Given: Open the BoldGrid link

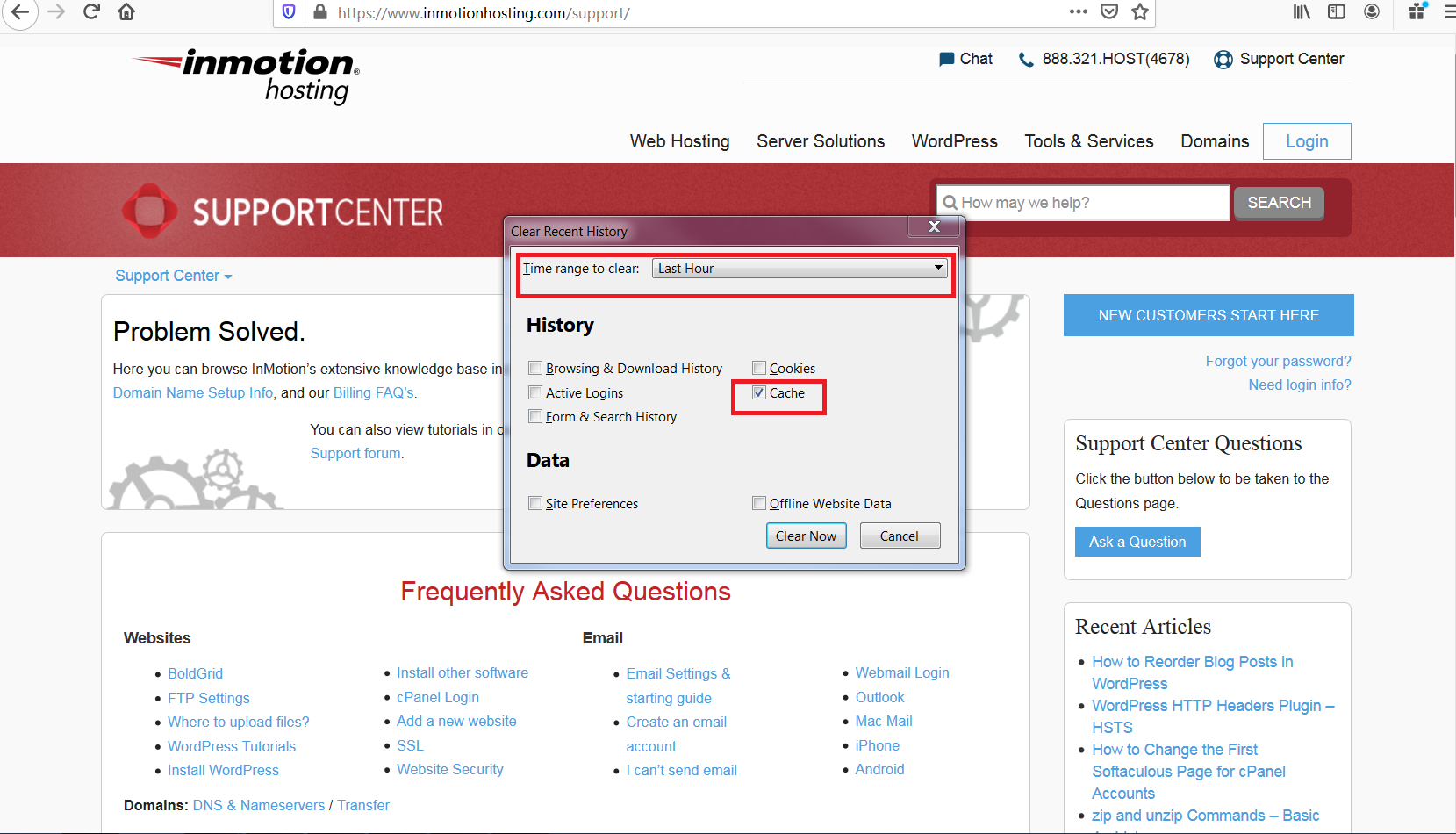Looking at the screenshot, I should click(195, 673).
